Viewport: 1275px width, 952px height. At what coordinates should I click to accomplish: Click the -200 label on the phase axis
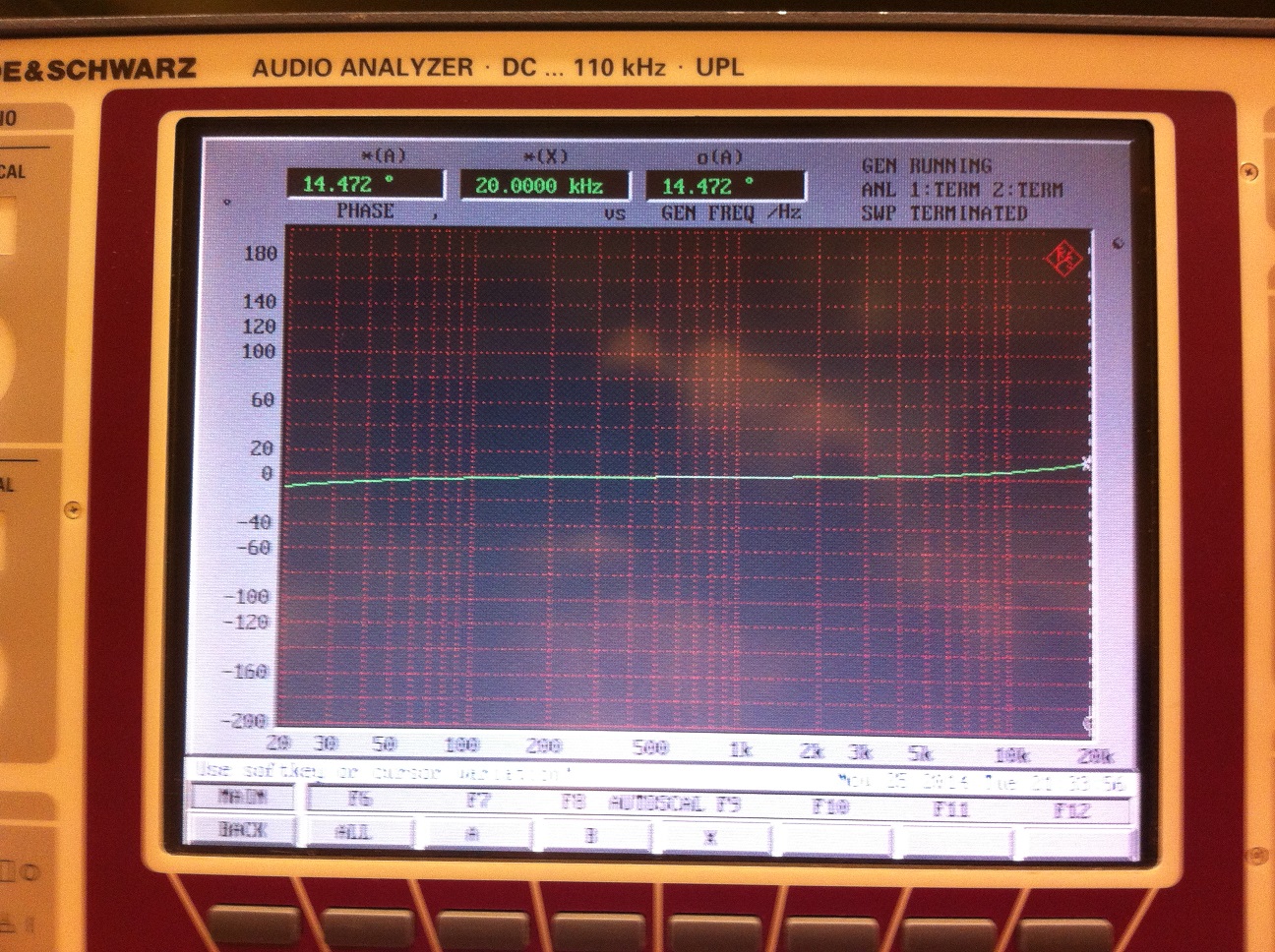pyautogui.click(x=244, y=720)
